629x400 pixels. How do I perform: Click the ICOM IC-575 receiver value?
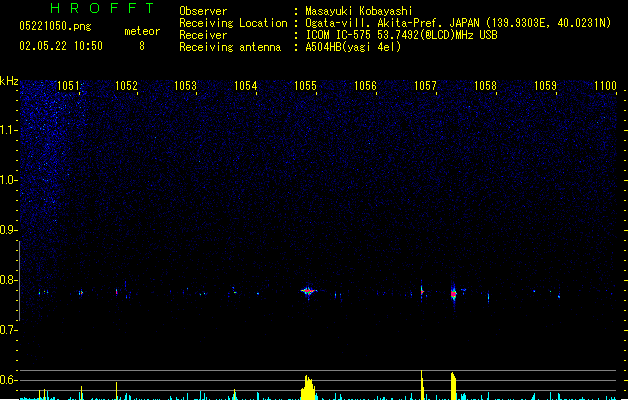(x=402, y=35)
